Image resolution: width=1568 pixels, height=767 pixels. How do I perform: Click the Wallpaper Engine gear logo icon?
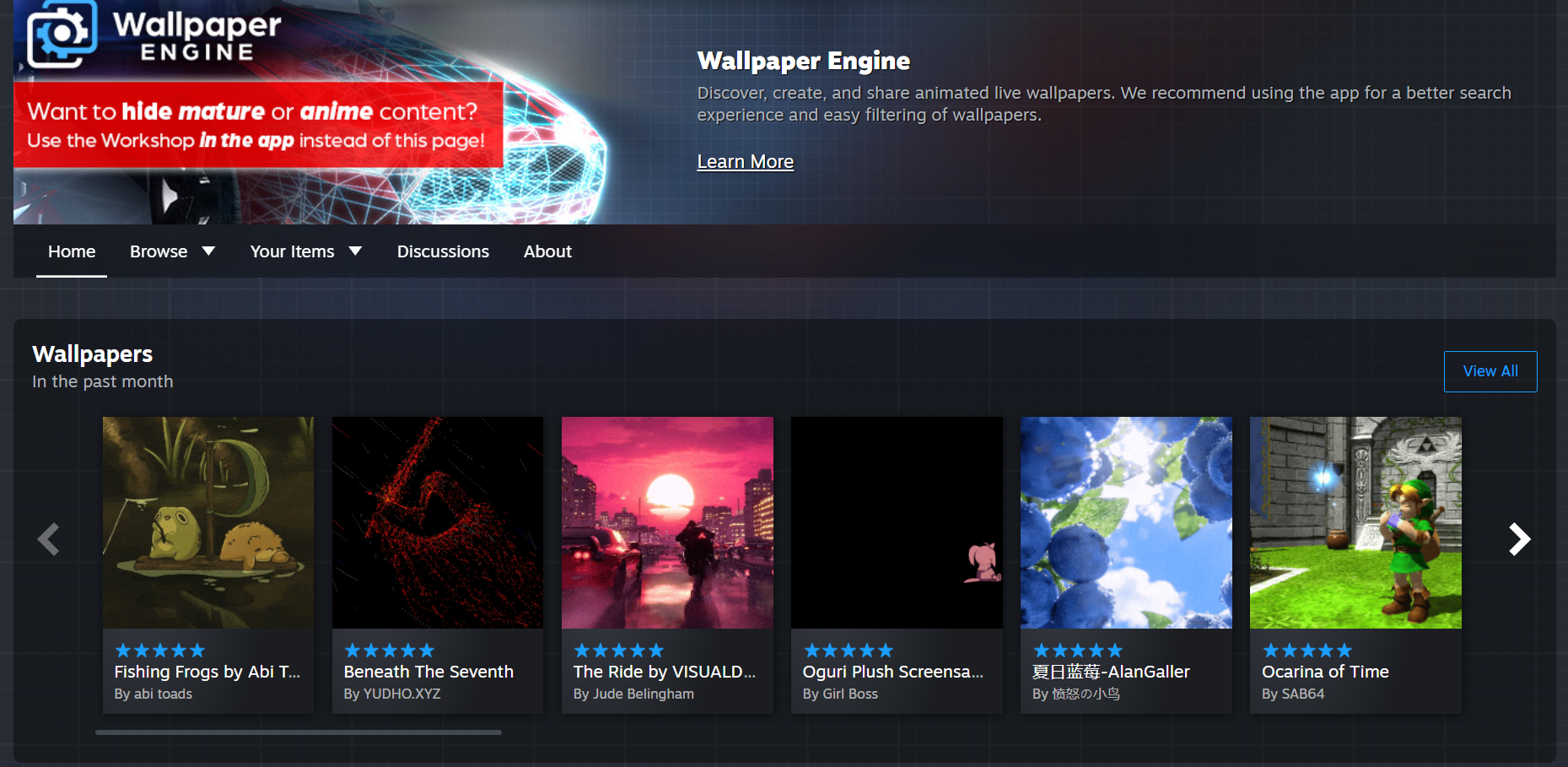point(62,34)
